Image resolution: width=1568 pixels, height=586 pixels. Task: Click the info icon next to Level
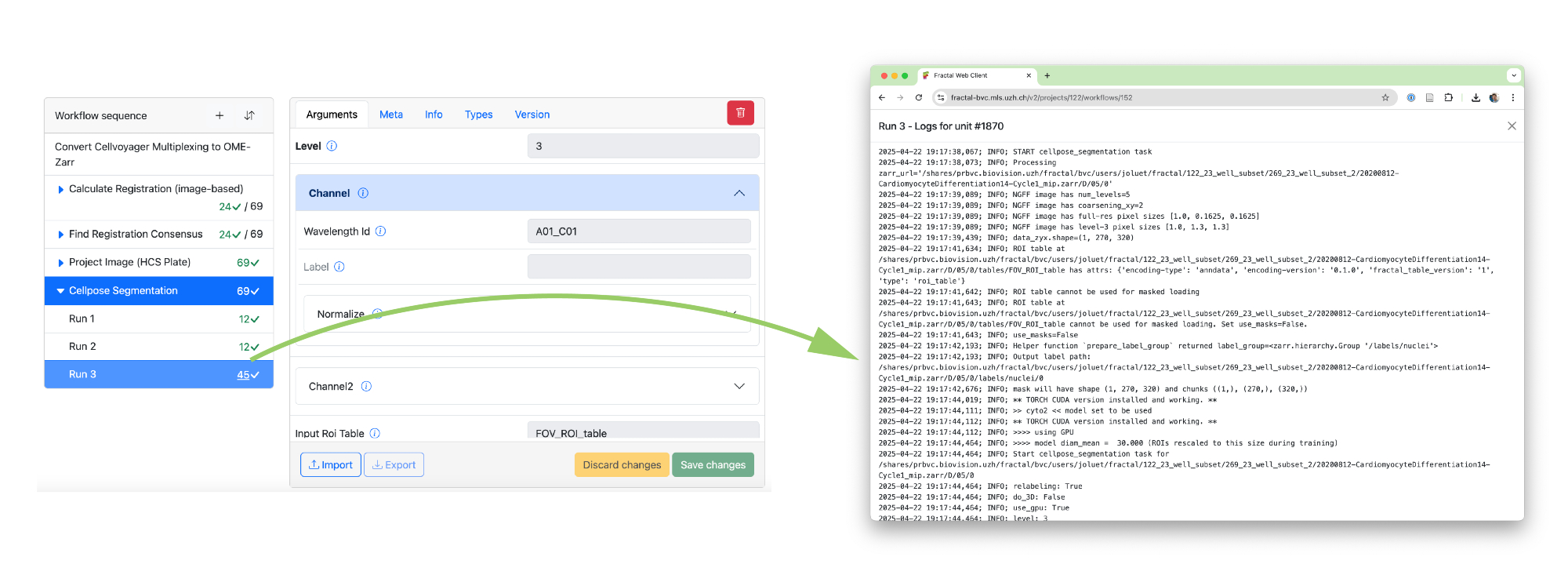pos(332,147)
